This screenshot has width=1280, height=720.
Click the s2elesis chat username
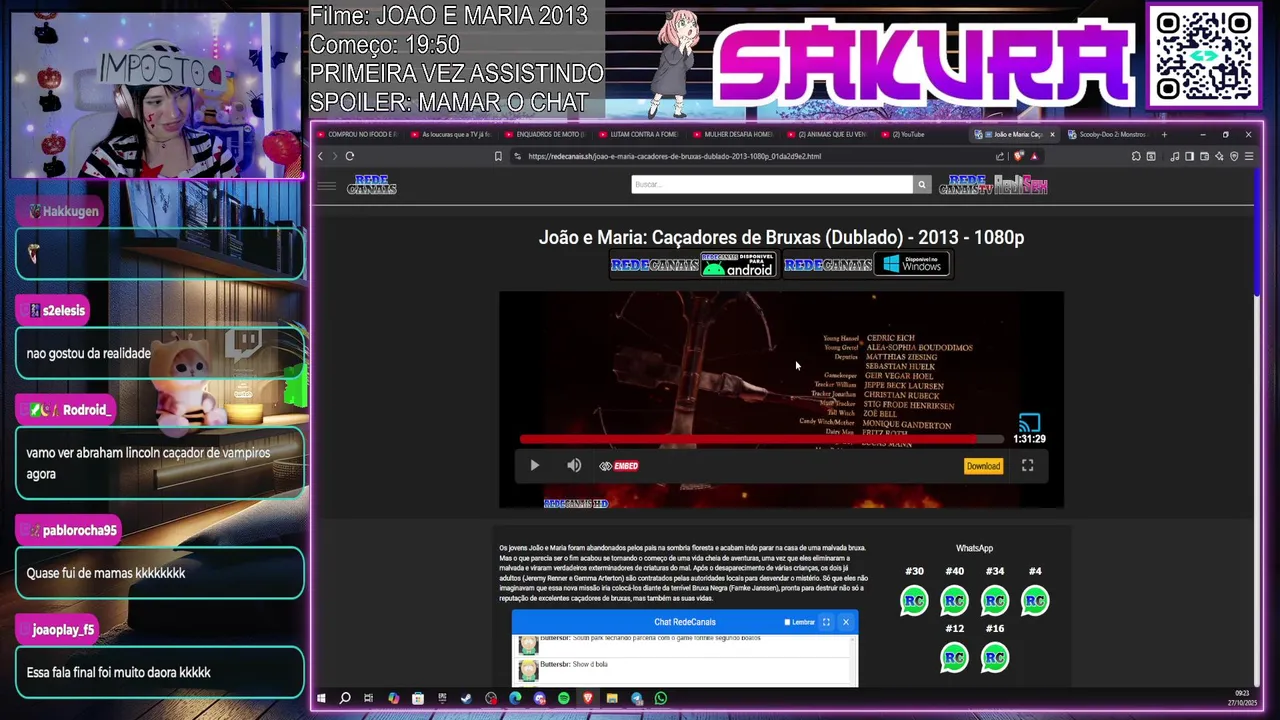pyautogui.click(x=64, y=311)
